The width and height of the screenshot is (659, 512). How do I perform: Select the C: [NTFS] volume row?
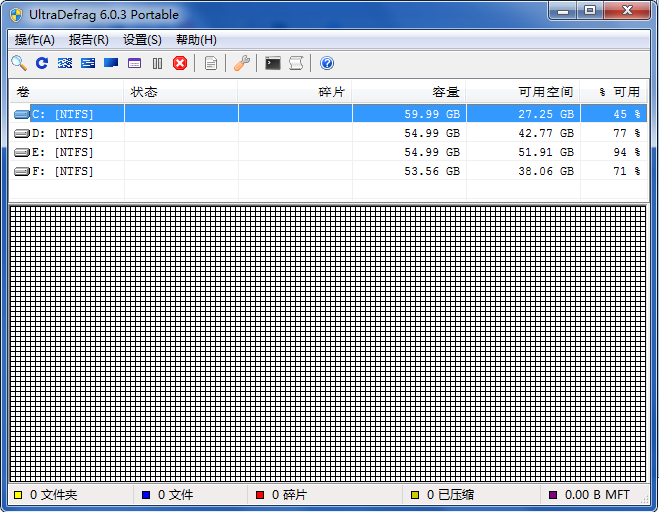pos(328,114)
